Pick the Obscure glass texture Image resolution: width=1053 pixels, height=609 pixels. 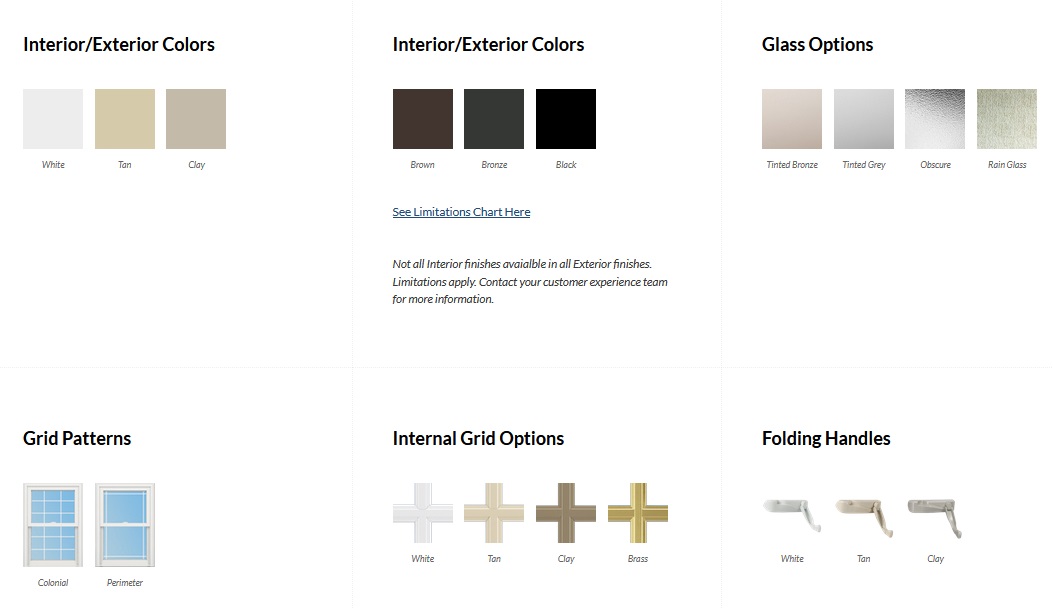(935, 119)
